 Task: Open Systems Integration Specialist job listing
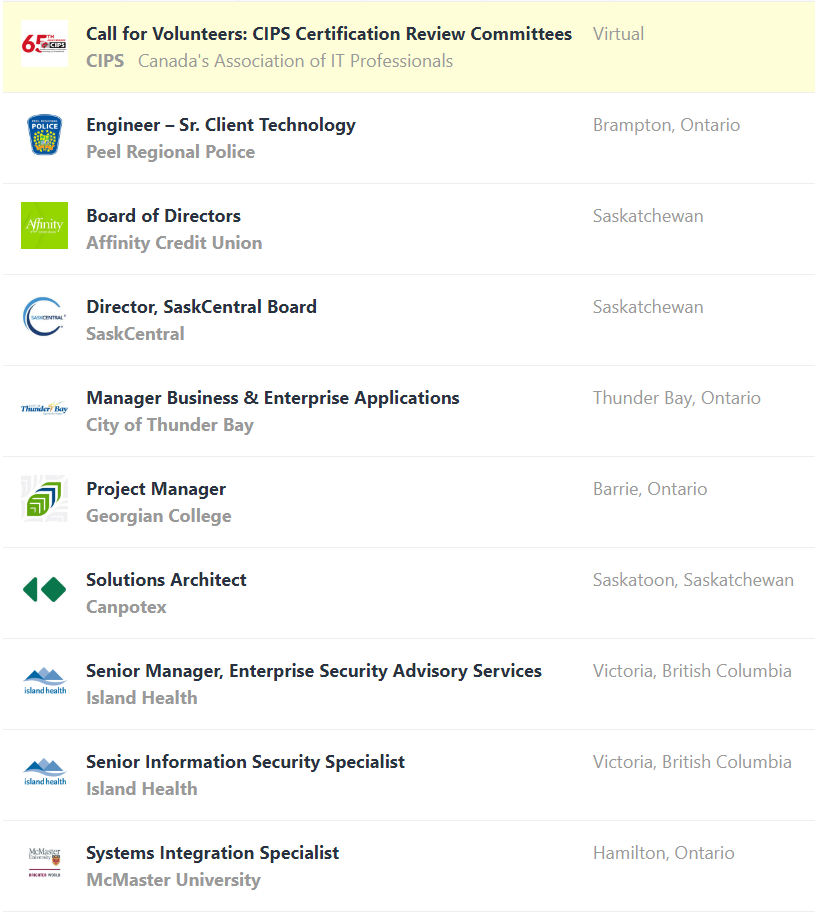[212, 853]
